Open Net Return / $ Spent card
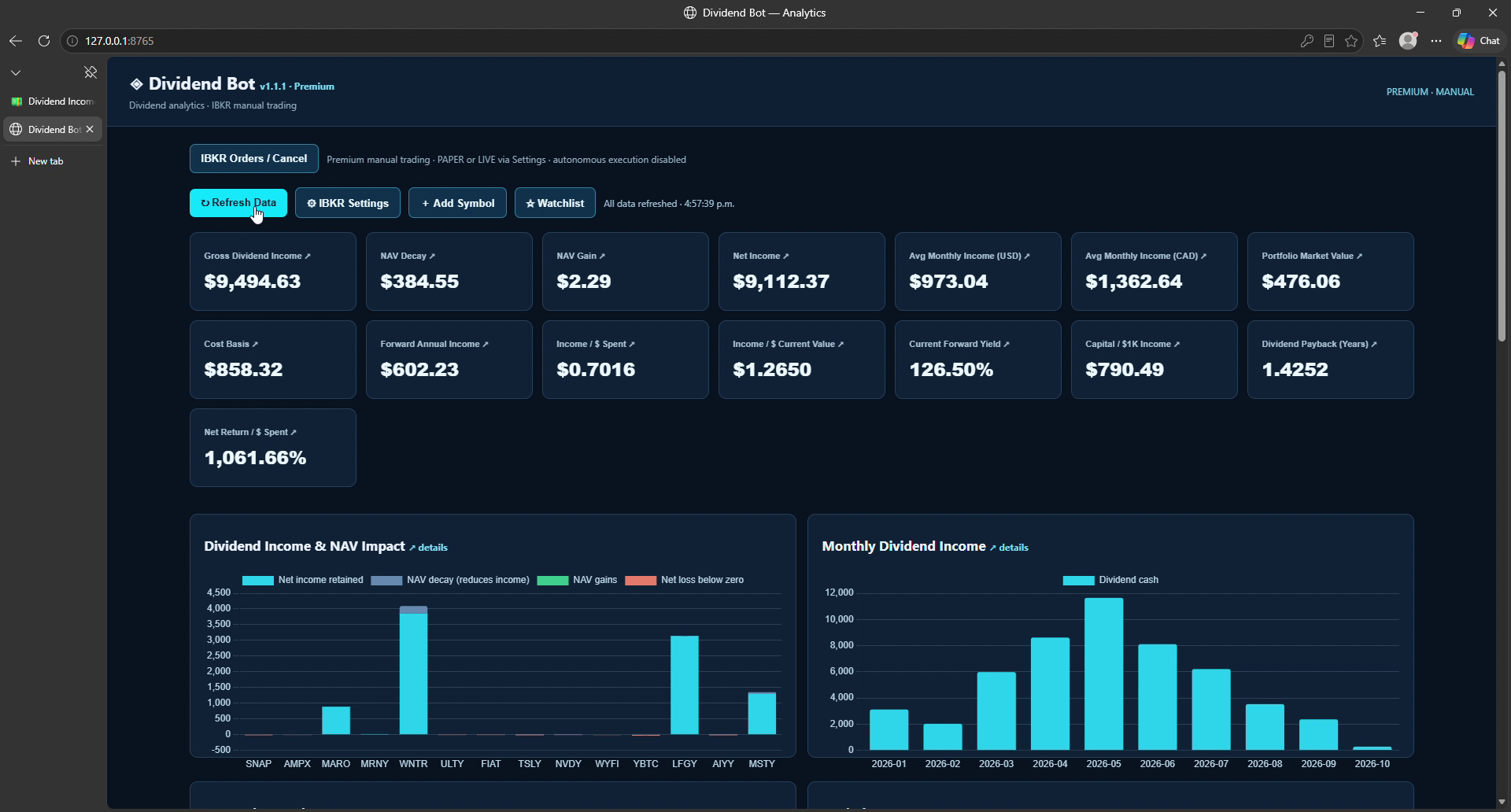Screen dimensions: 1511x812 coord(273,448)
